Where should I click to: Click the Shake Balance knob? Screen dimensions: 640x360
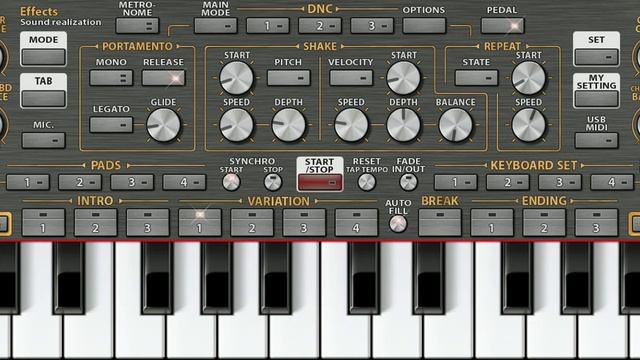click(x=456, y=125)
